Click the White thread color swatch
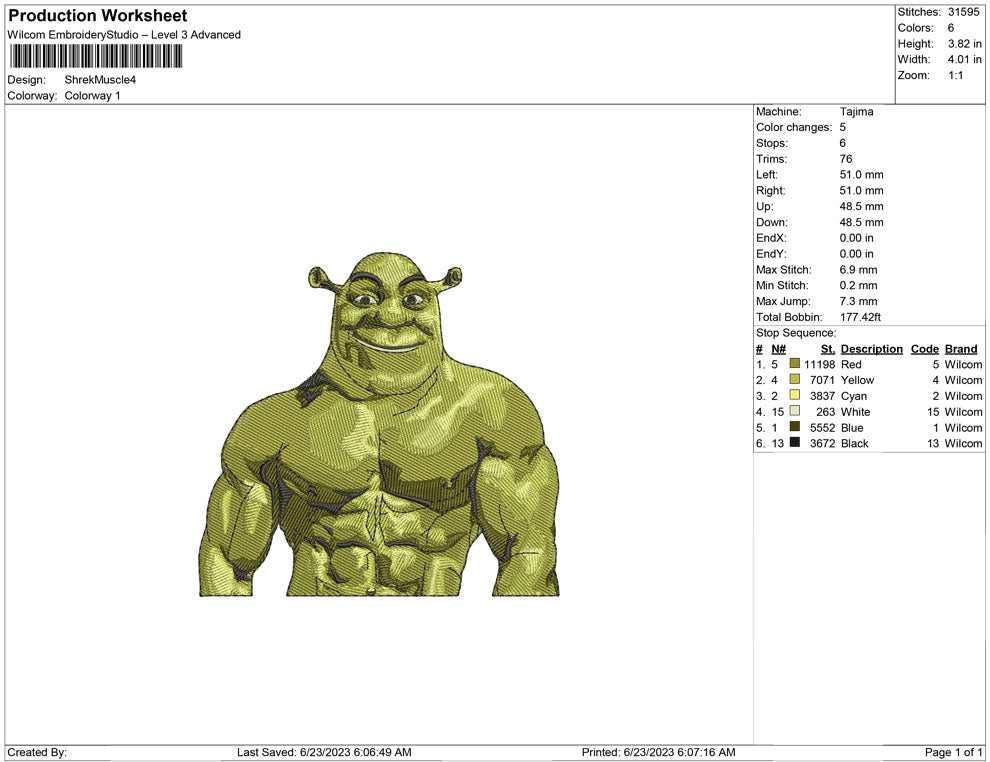The image size is (990, 762). coord(795,411)
